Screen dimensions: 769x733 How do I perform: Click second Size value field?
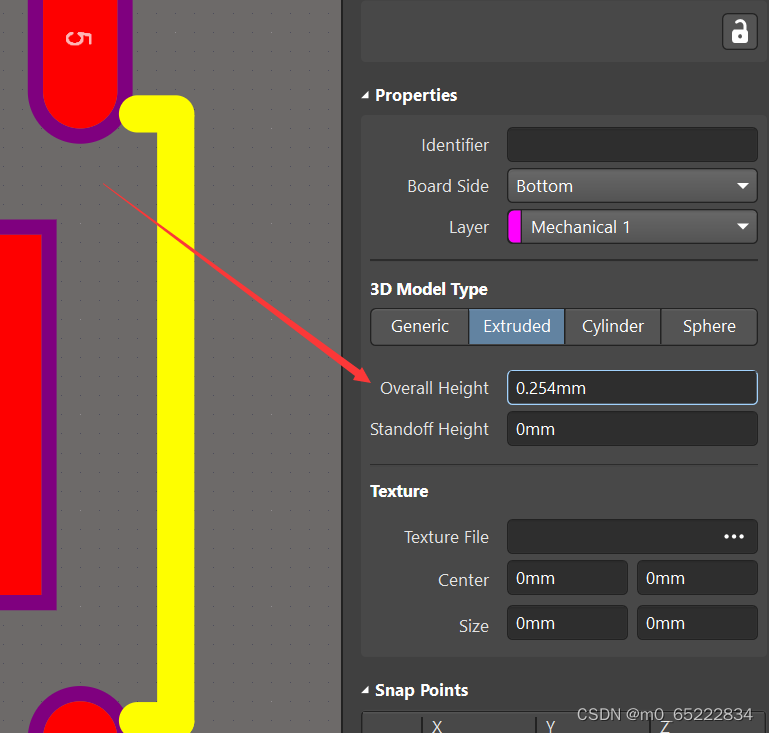pyautogui.click(x=697, y=623)
